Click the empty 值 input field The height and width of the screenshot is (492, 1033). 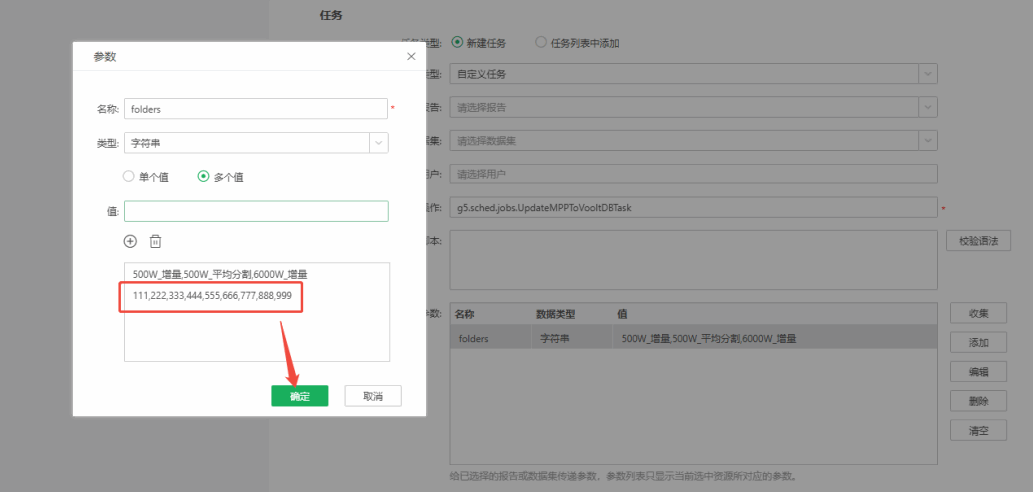point(256,211)
